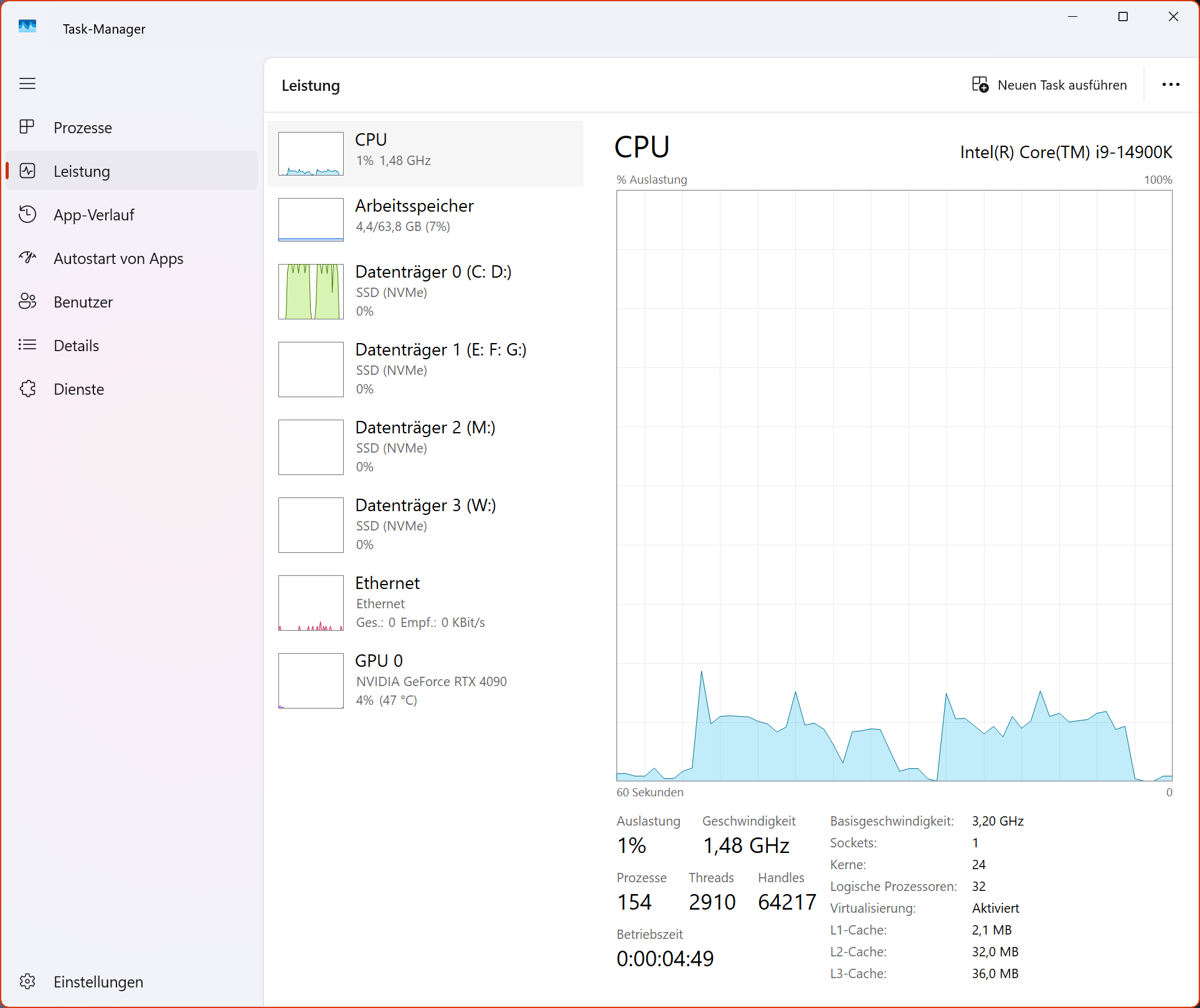The height and width of the screenshot is (1008, 1200).
Task: Click the Dienste puzzle icon
Action: pyautogui.click(x=27, y=389)
